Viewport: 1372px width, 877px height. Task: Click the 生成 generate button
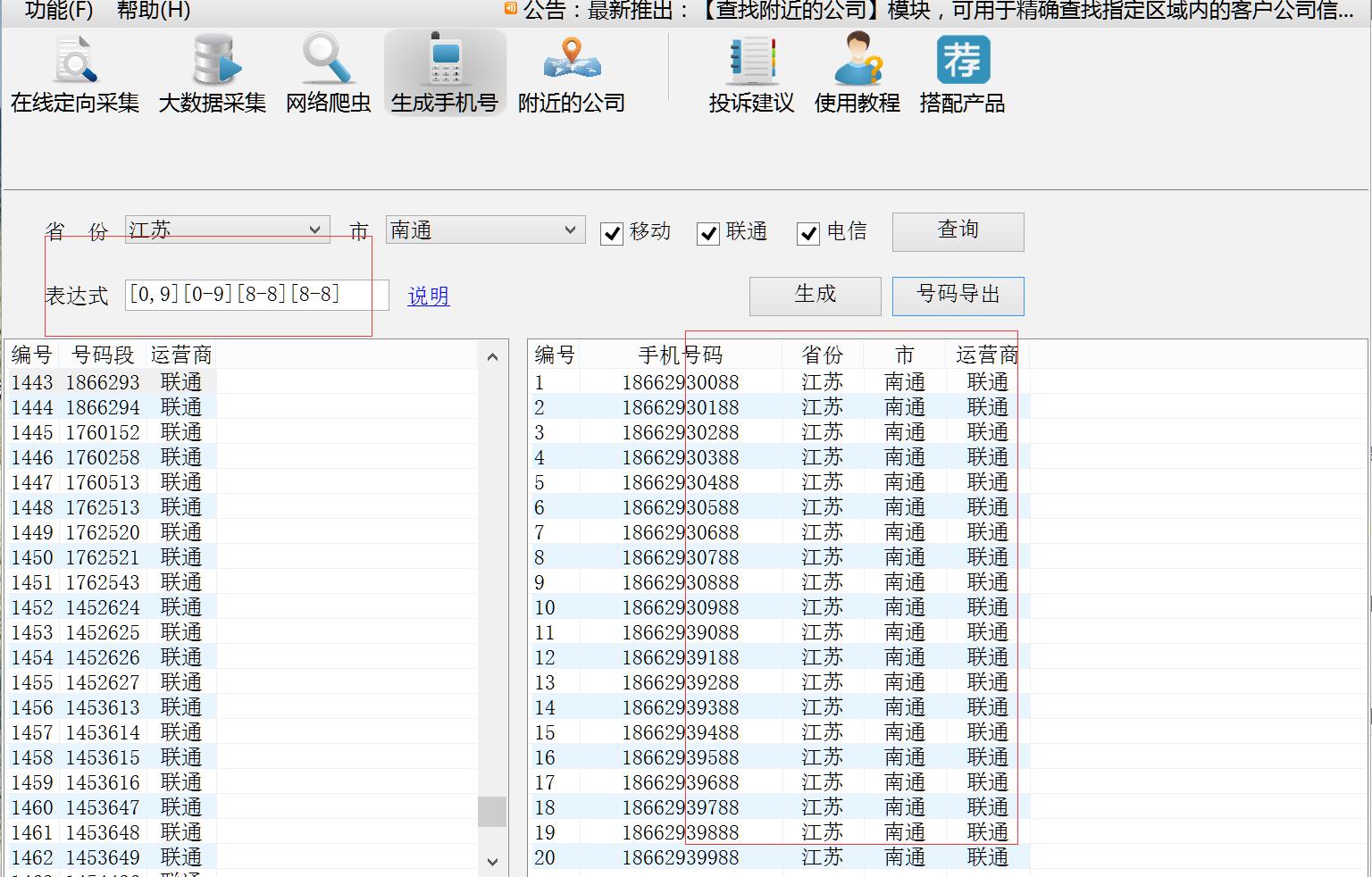[815, 296]
